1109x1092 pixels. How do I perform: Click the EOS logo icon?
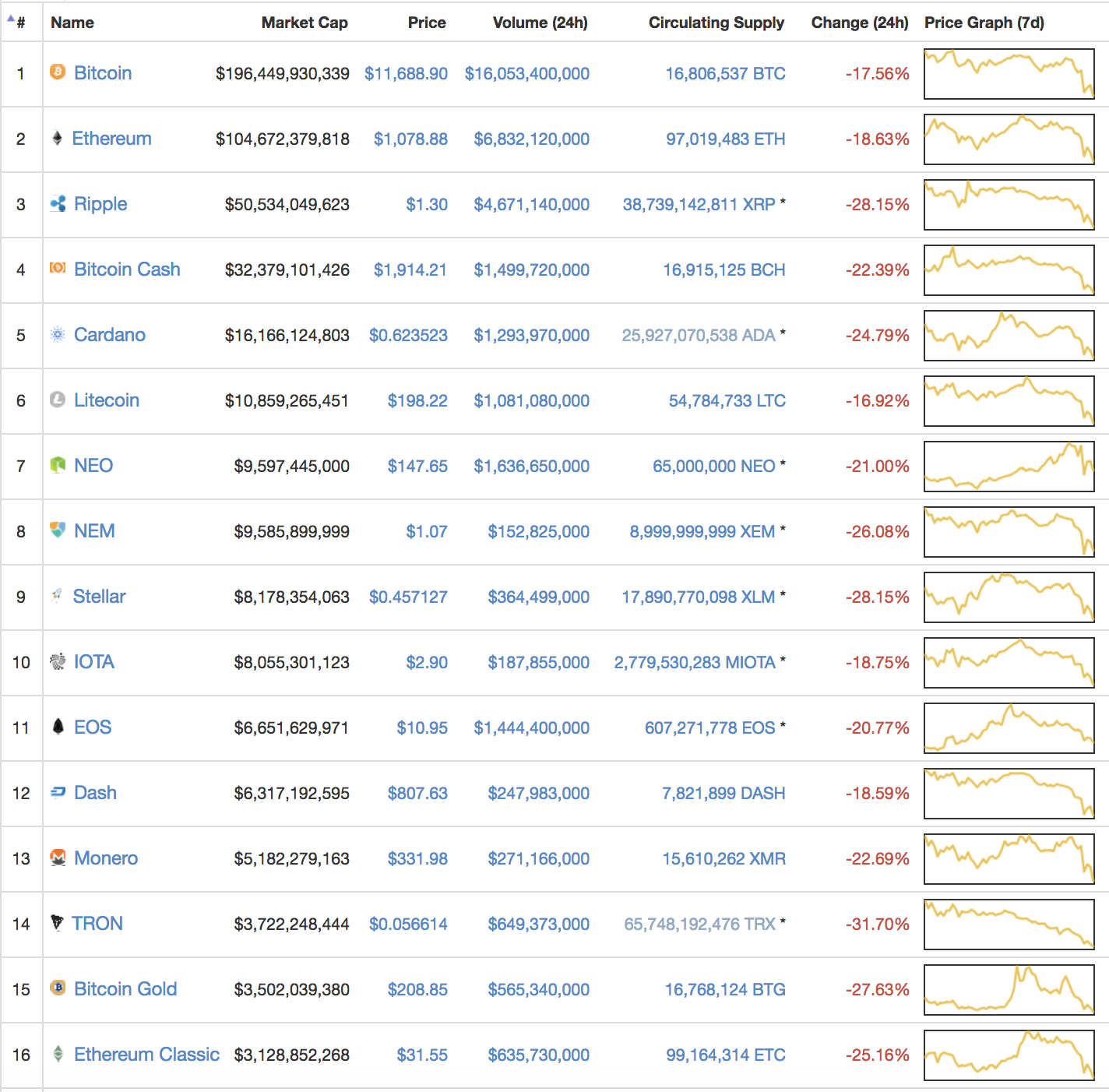(x=58, y=726)
